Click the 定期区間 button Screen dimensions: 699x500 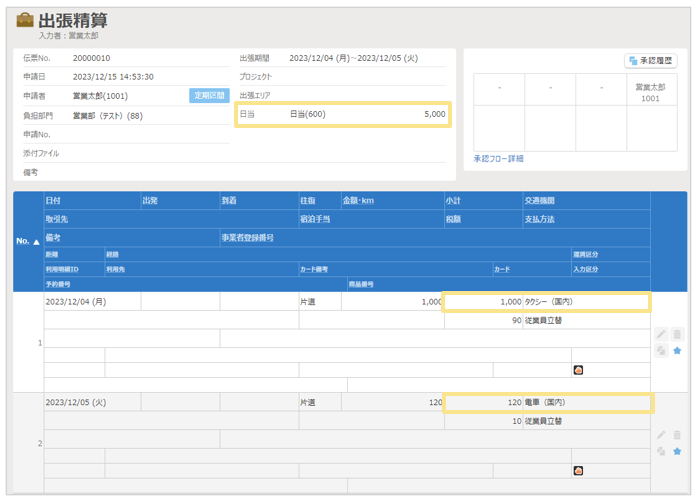click(209, 96)
